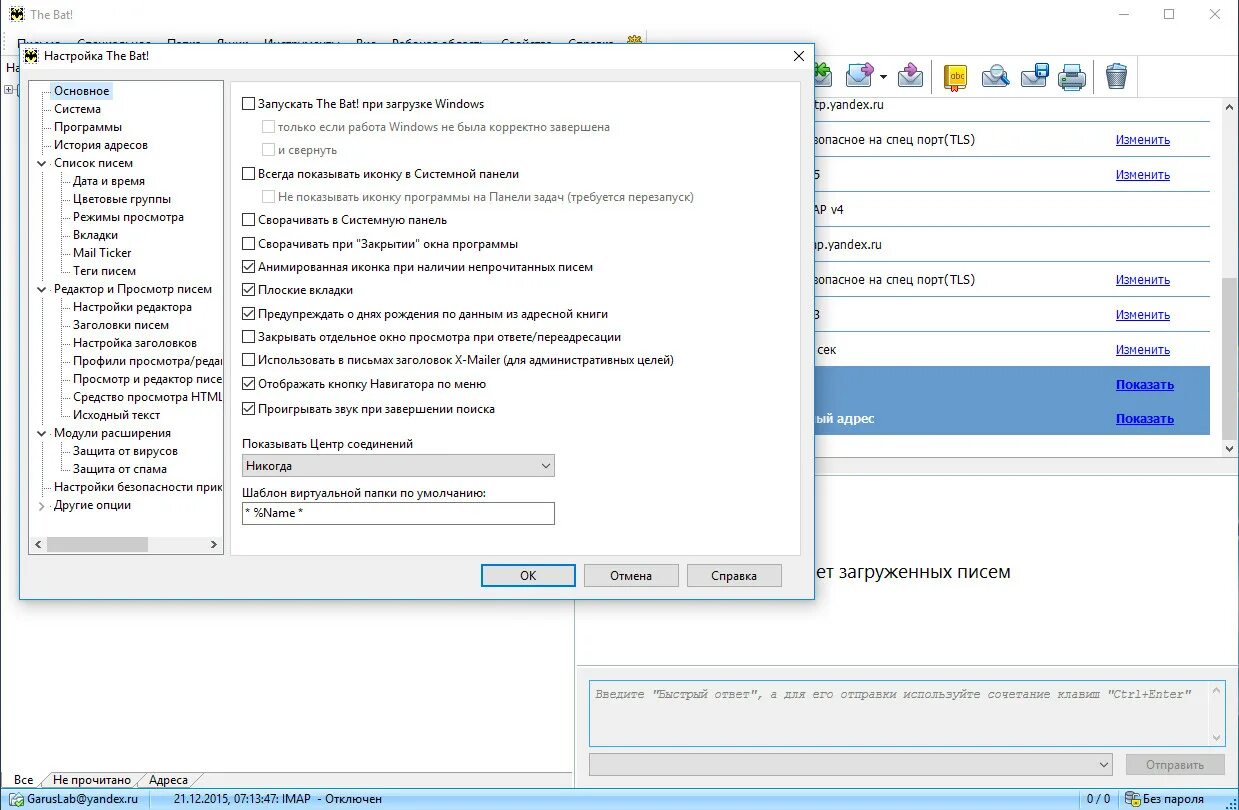Uncheck the Плоские вкладки option
Image resolution: width=1239 pixels, height=810 pixels.
(249, 290)
